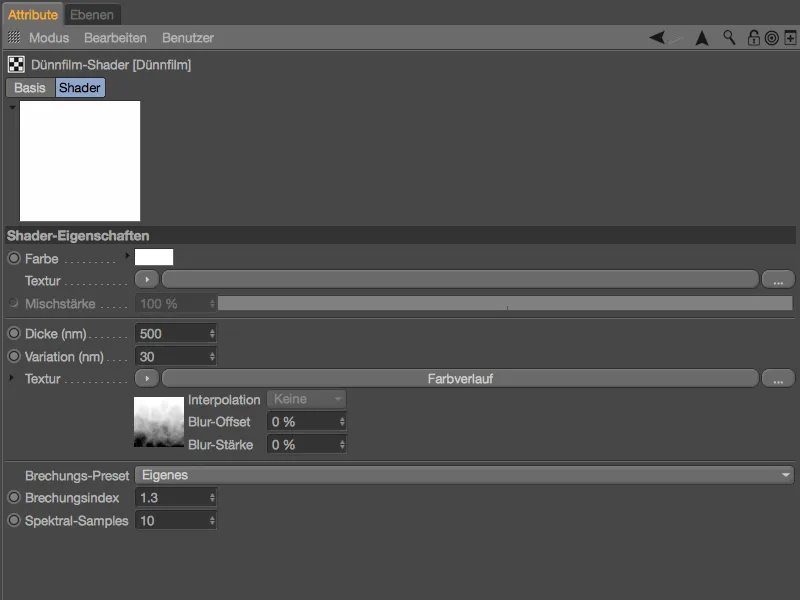Click the Brechungsindex stepper arrows

pos(212,497)
